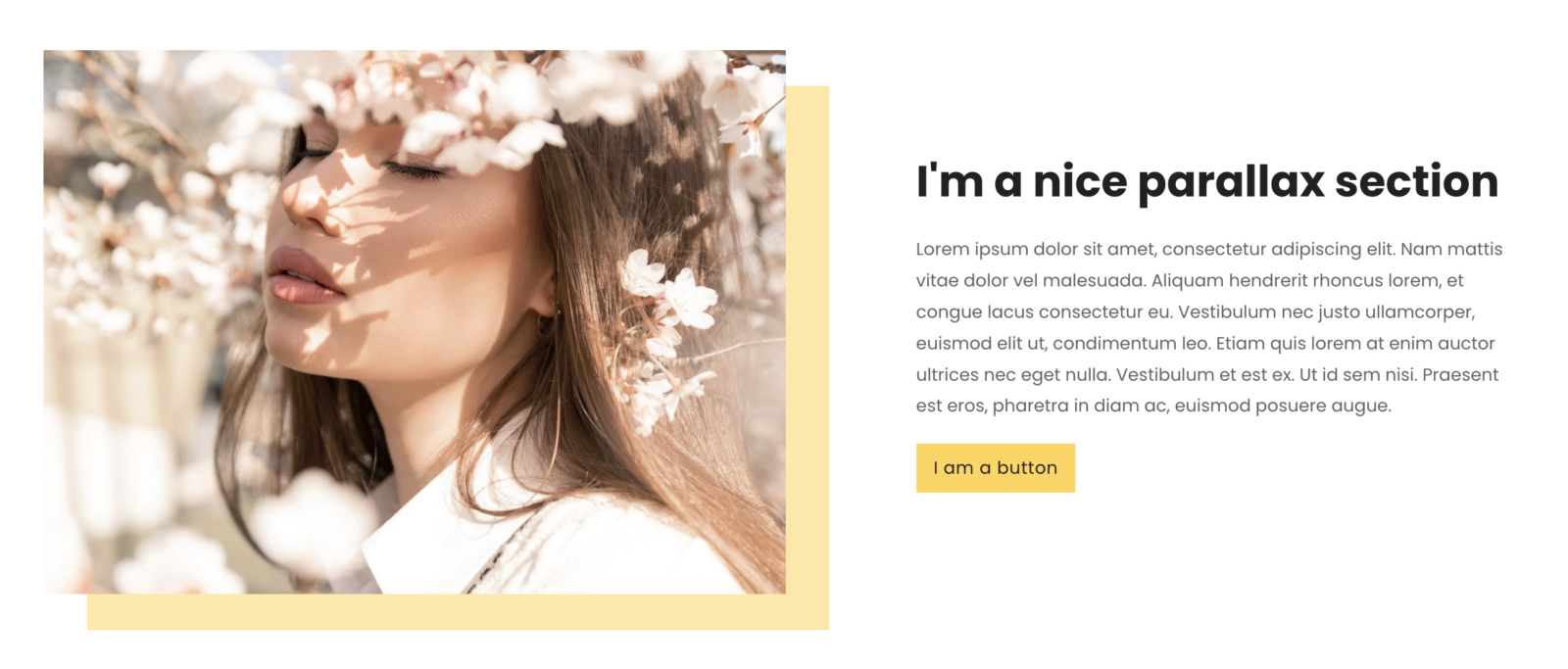This screenshot has width=1568, height=669.
Task: Click the woman's lips in the photo
Action: point(304,275)
